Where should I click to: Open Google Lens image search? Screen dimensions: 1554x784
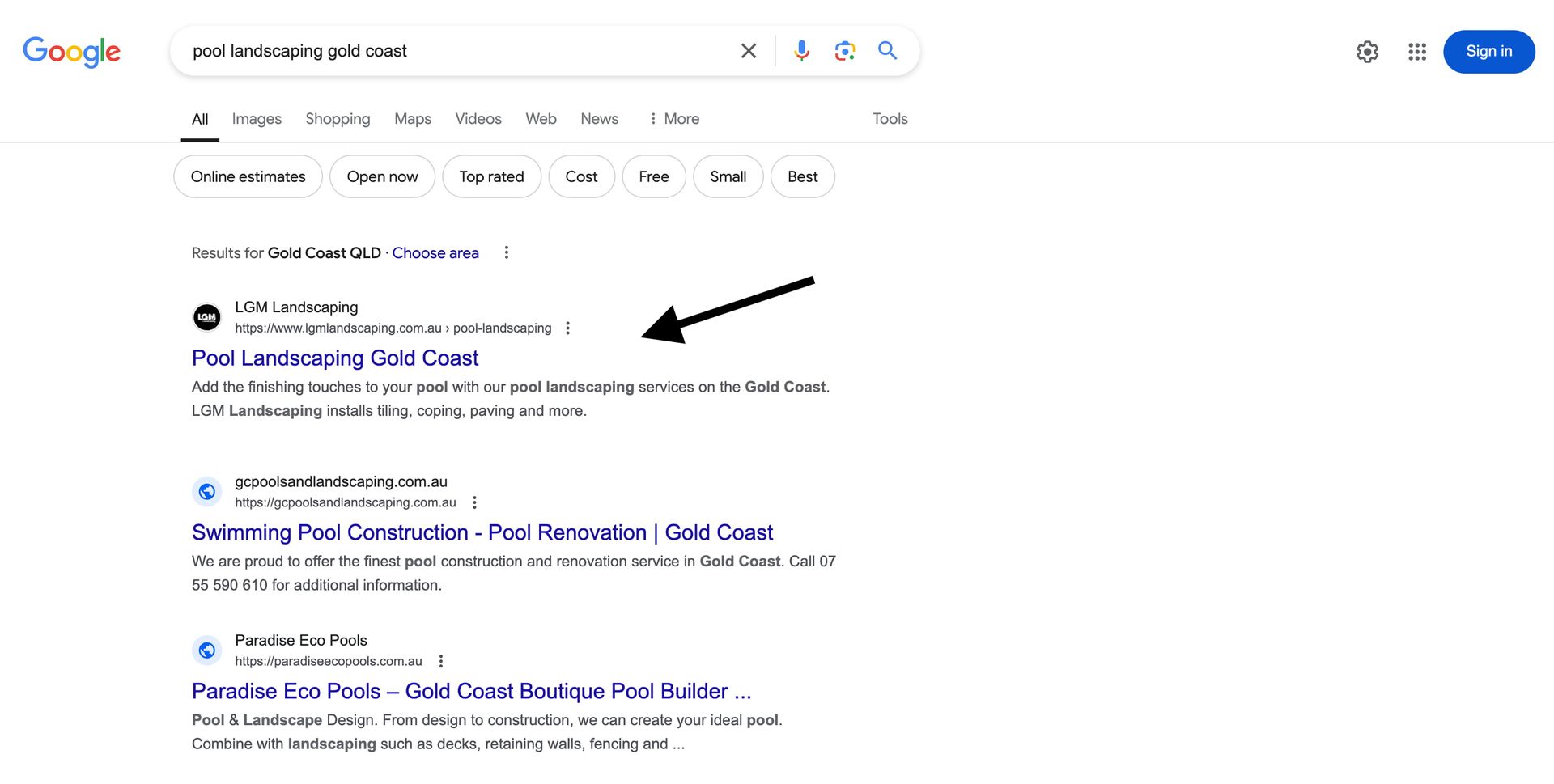pos(844,50)
